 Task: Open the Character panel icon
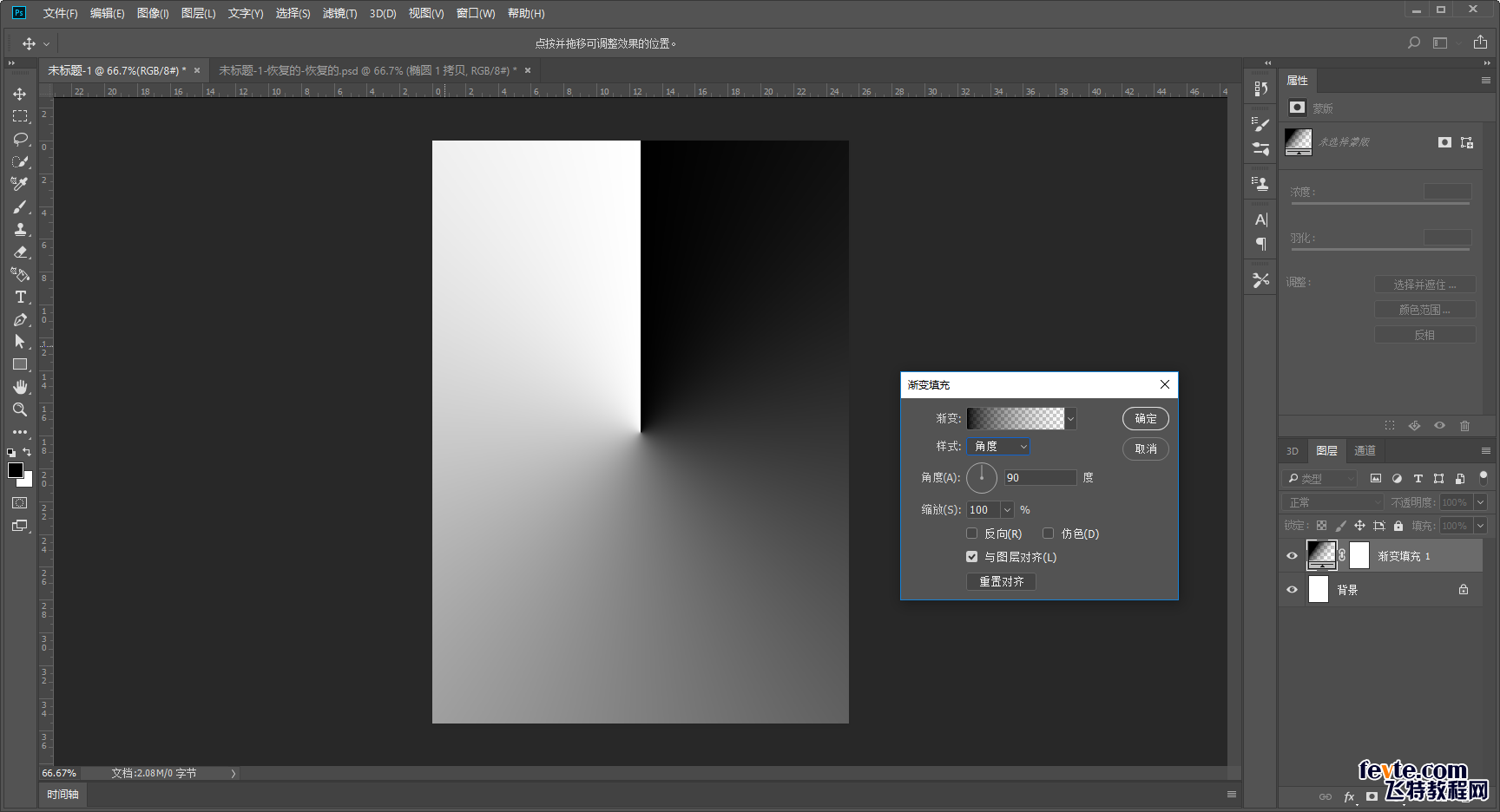point(1261,219)
